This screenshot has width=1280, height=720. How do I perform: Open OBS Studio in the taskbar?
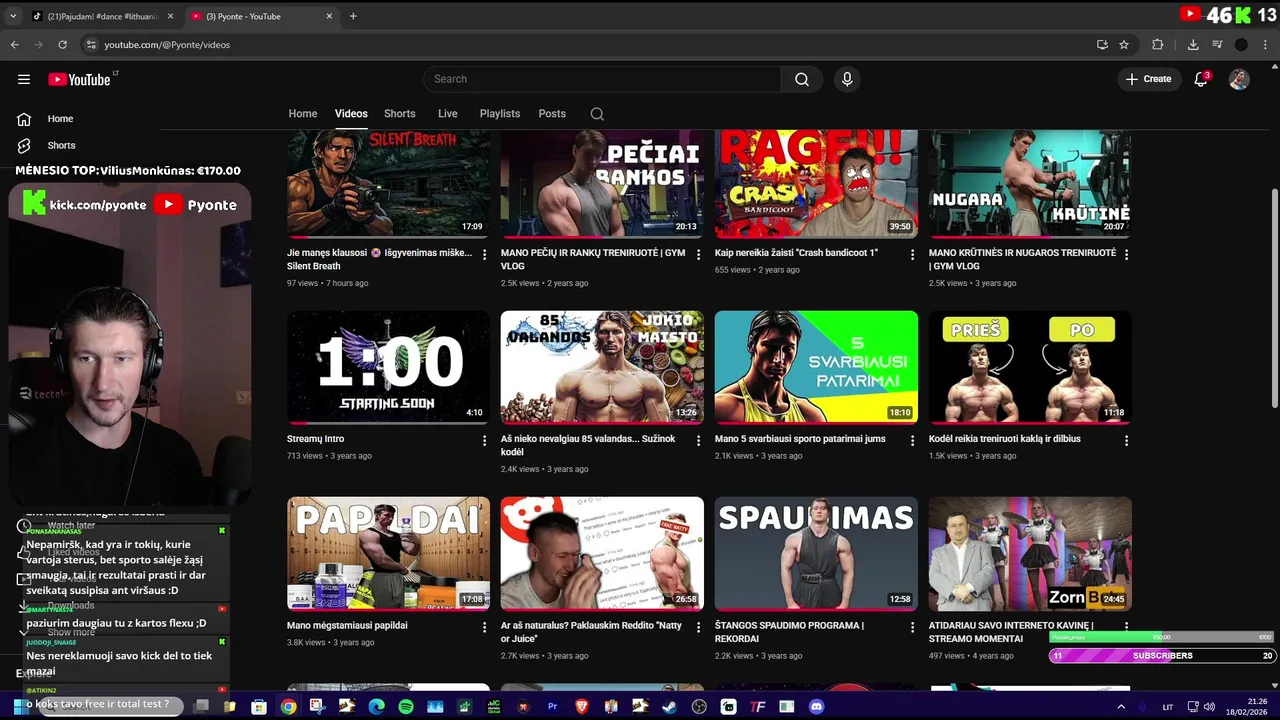pyautogui.click(x=699, y=706)
